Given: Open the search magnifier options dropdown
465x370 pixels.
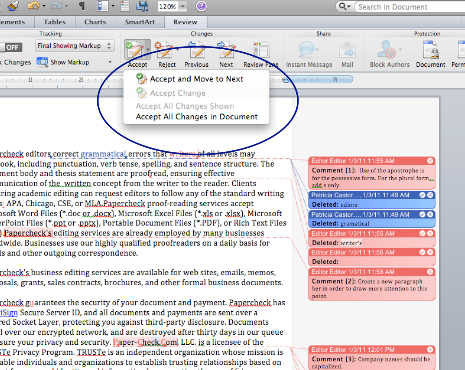Looking at the screenshot, I should point(345,6).
